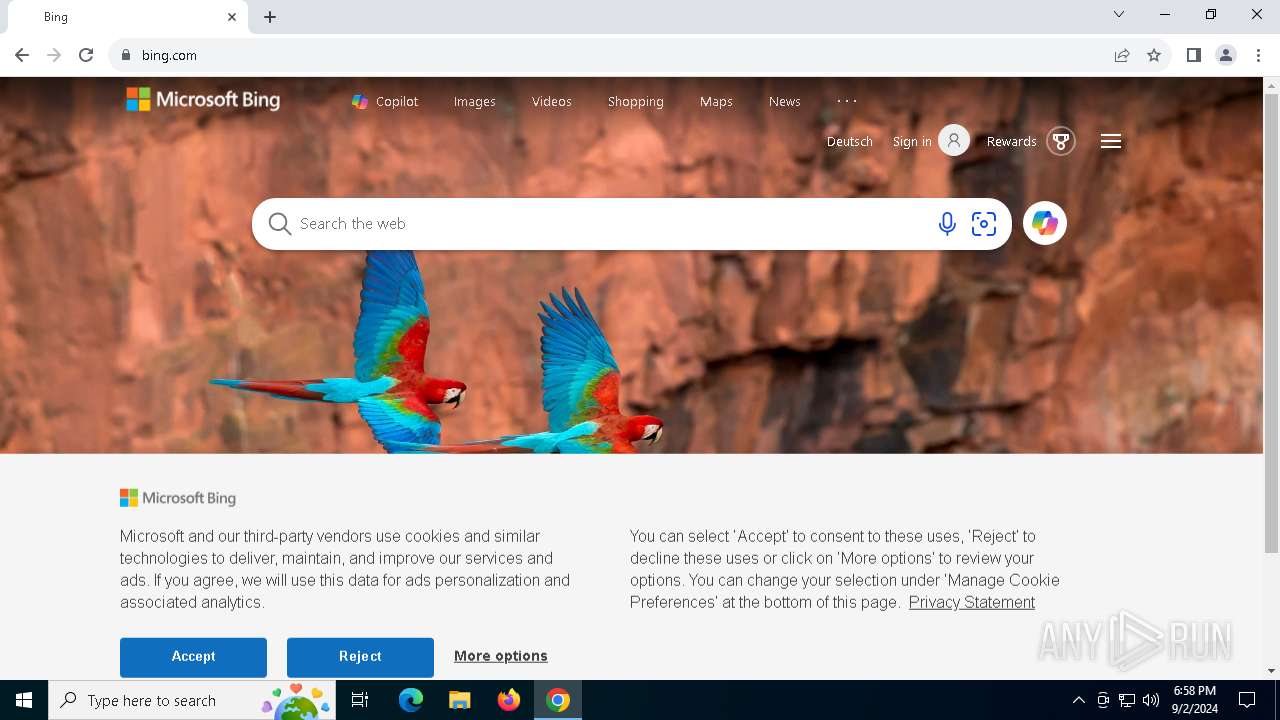Image resolution: width=1280 pixels, height=720 pixels.
Task: Open the Chrome profile icon
Action: [x=1226, y=55]
